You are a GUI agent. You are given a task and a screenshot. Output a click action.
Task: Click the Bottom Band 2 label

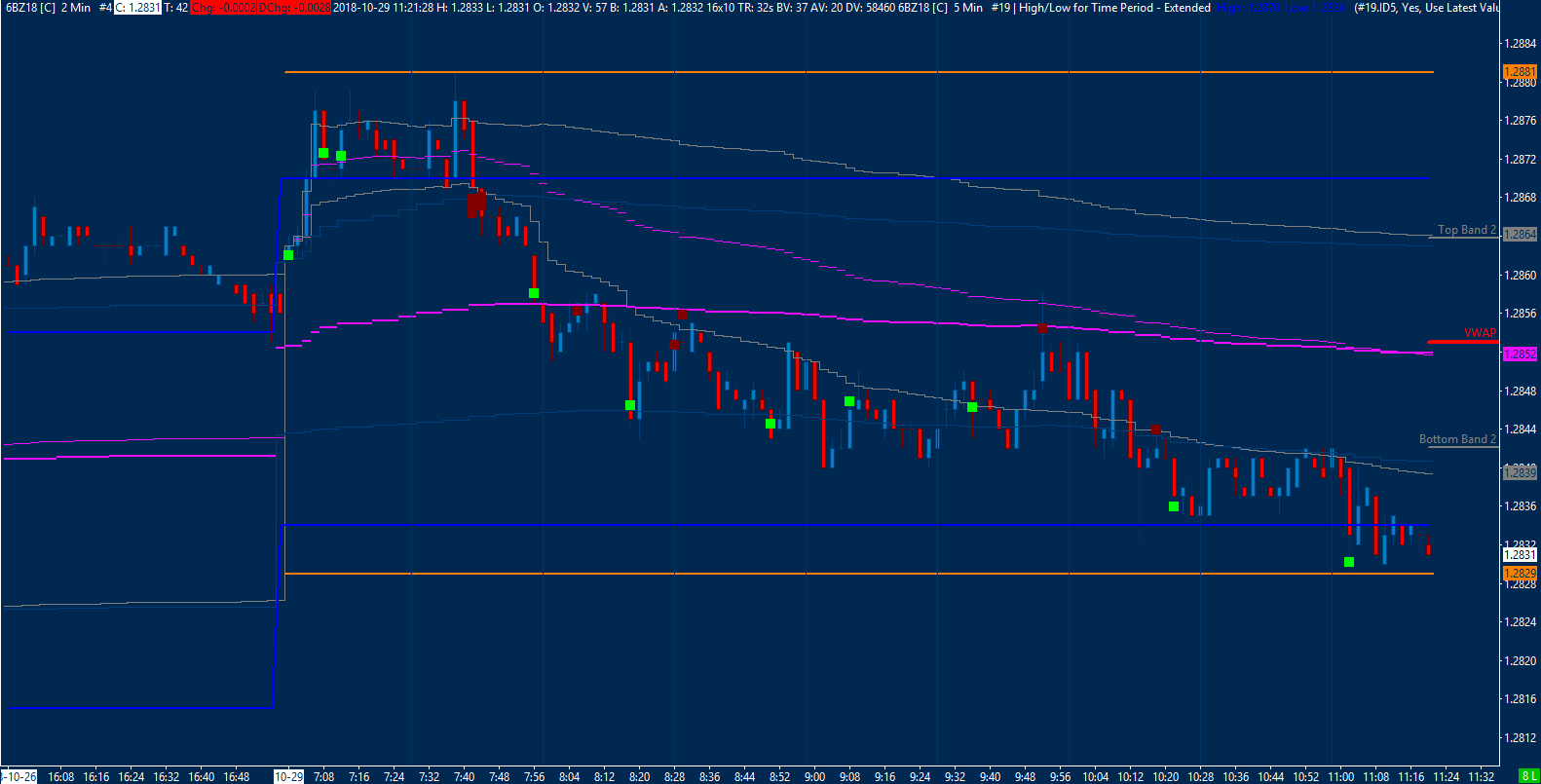coord(1457,439)
